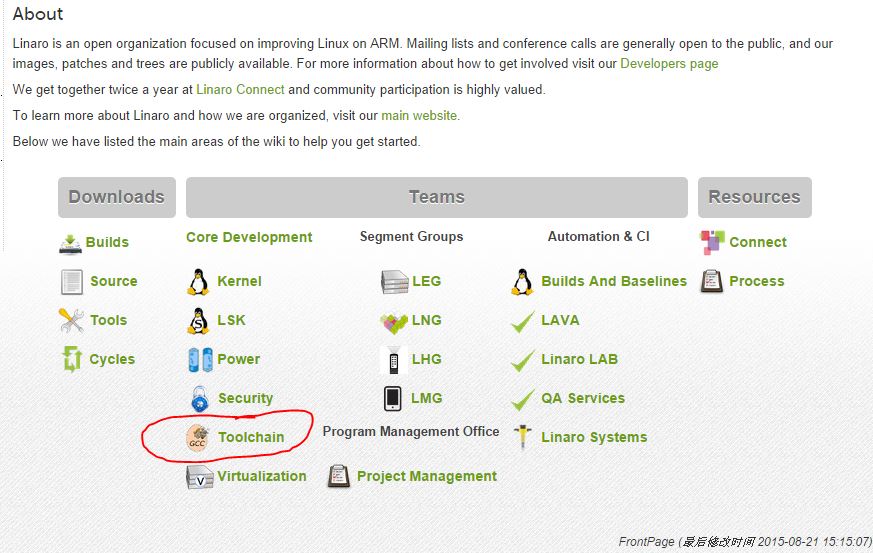Click the clipboard icon next to Process
This screenshot has height=553, width=873.
click(x=712, y=282)
